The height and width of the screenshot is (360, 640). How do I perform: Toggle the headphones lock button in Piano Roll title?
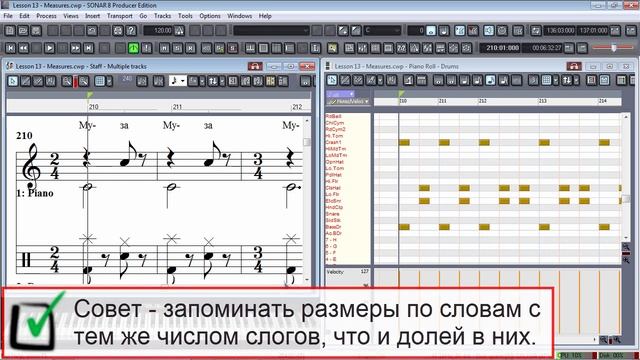pos(574,66)
